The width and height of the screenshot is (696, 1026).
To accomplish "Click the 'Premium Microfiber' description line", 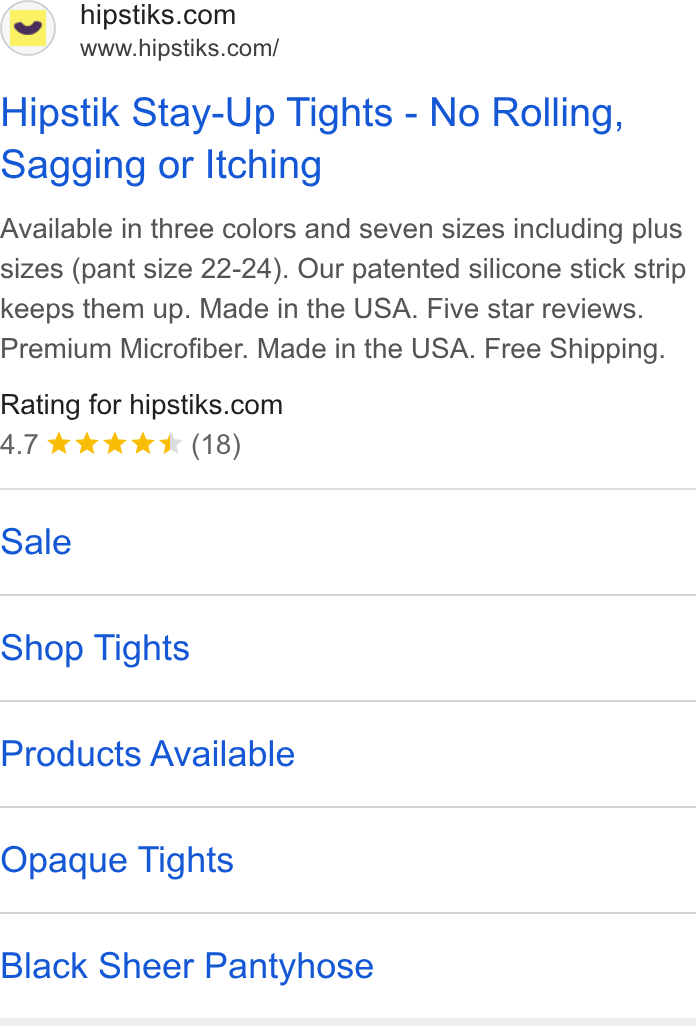I will pos(124,349).
